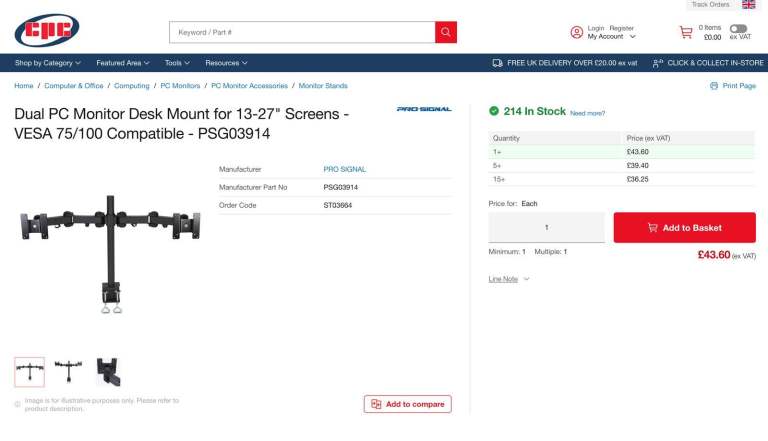Select the third product thumbnail
This screenshot has width=768, height=441.
coord(108,372)
